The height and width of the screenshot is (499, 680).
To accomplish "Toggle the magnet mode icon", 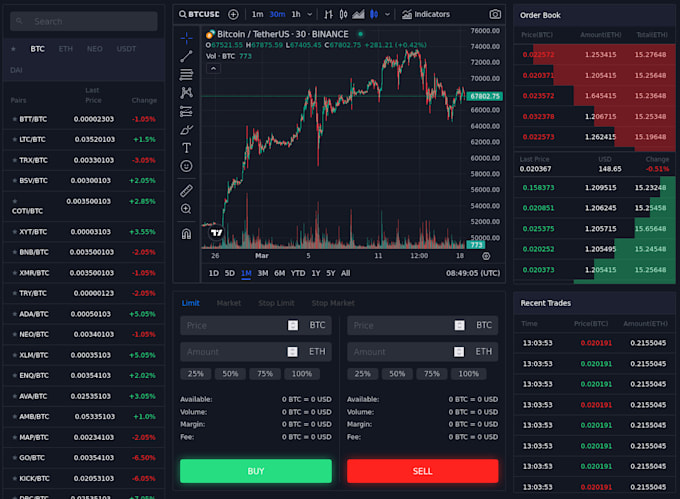I will (186, 234).
